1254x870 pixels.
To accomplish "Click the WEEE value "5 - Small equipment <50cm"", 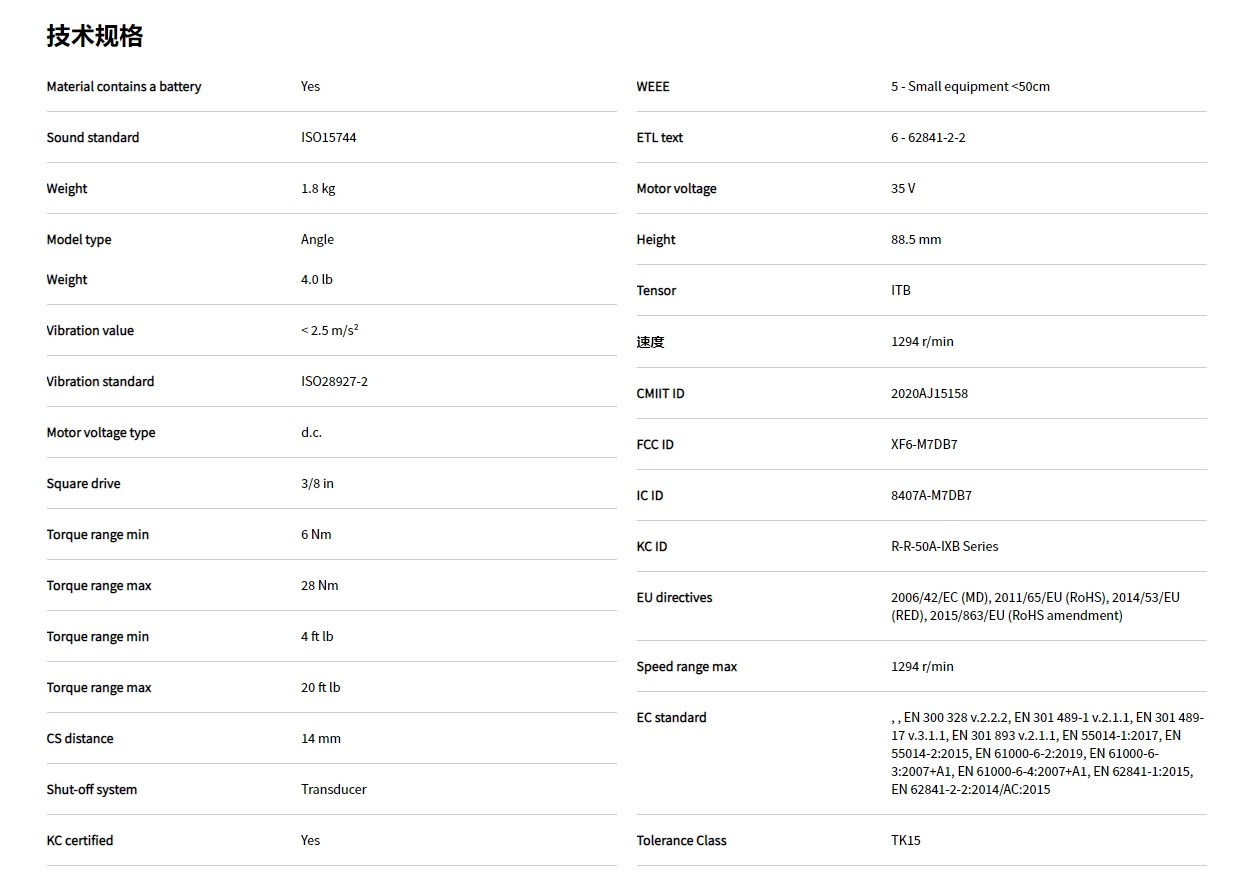I will (970, 86).
